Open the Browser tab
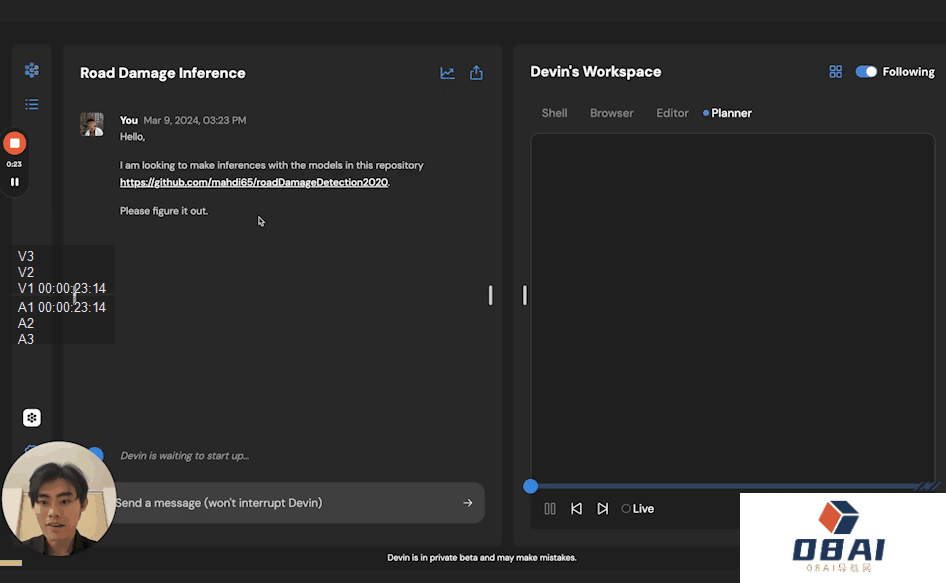 click(x=611, y=113)
